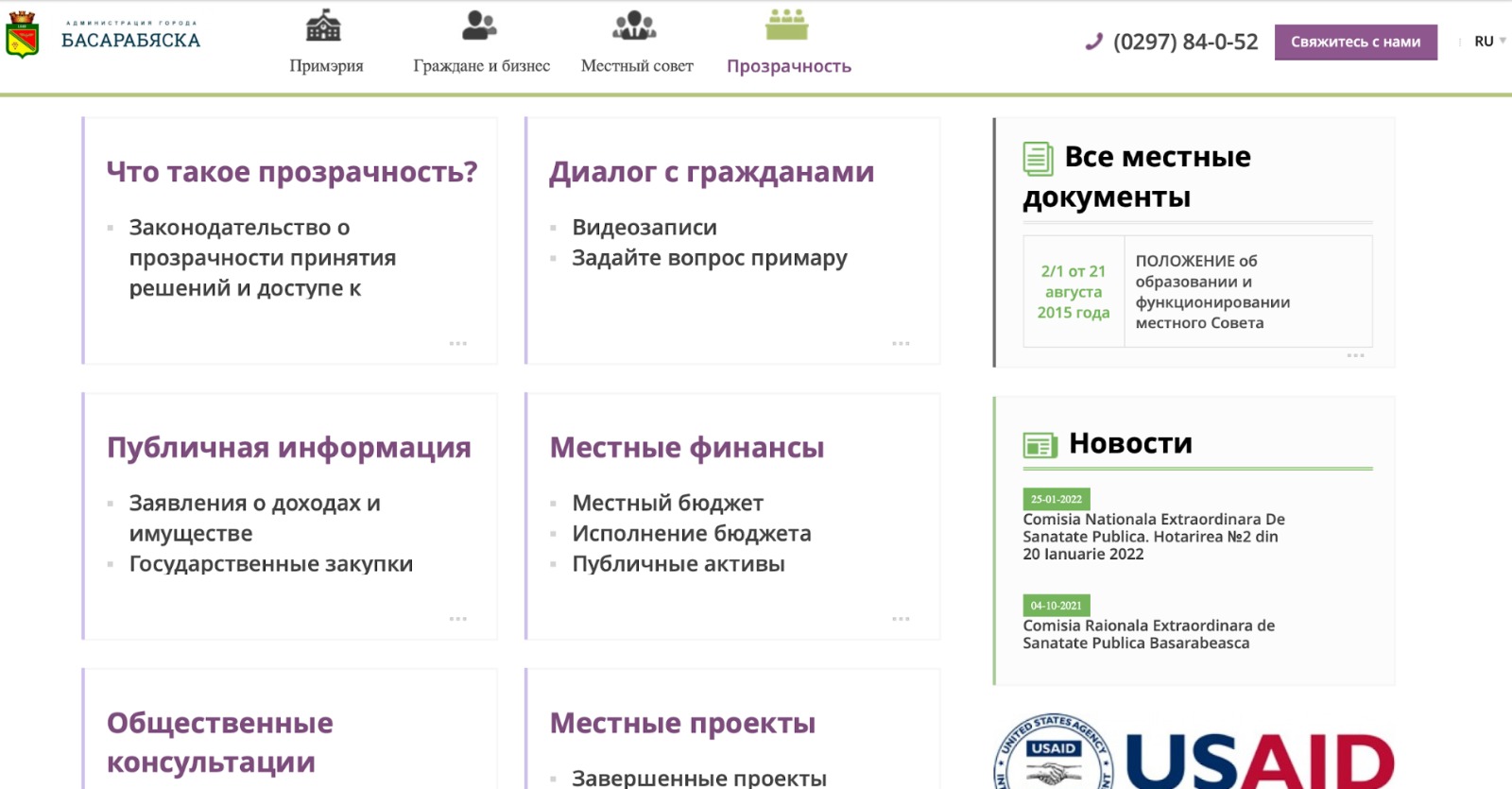Click the citizens and business people icon
1512x789 pixels.
pos(479,26)
